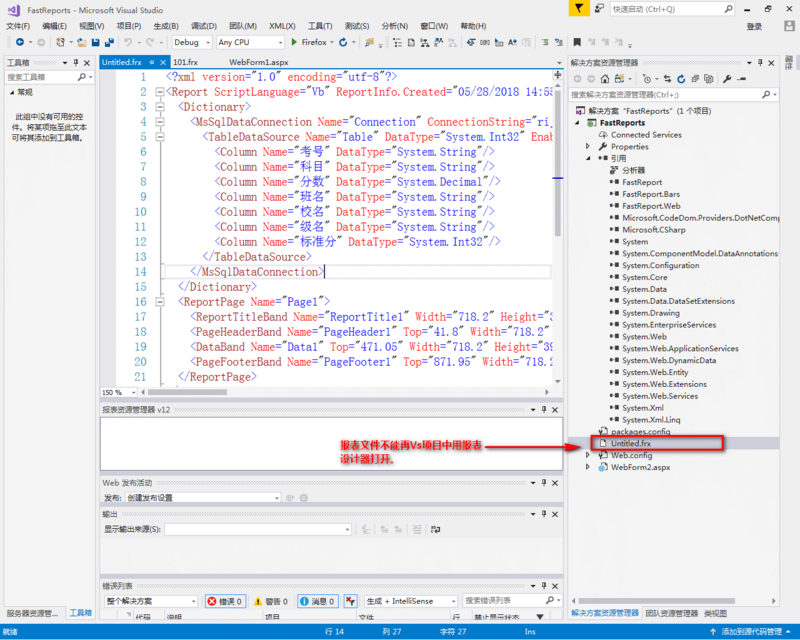Image resolution: width=800 pixels, height=640 pixels.
Task: Click the split editor plus icon
Action: pos(558,75)
